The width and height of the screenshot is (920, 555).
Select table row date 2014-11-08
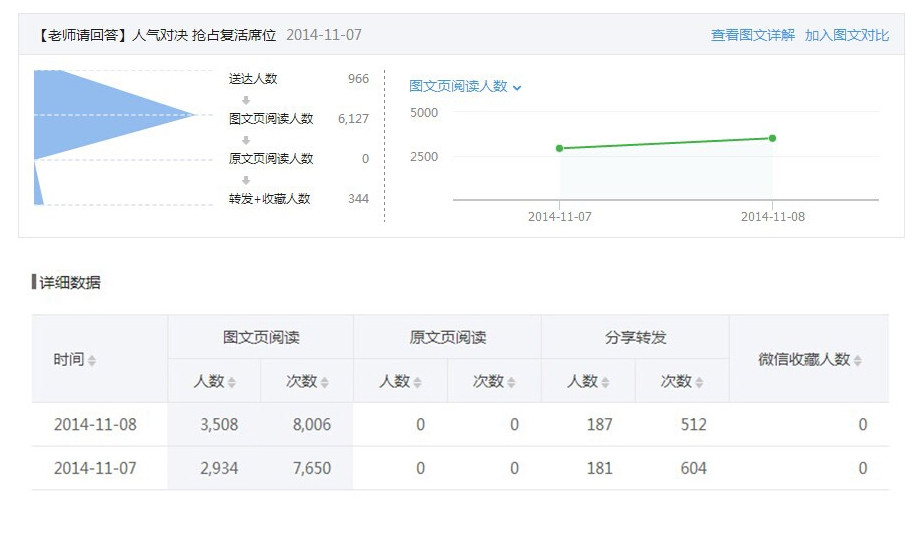click(x=95, y=424)
